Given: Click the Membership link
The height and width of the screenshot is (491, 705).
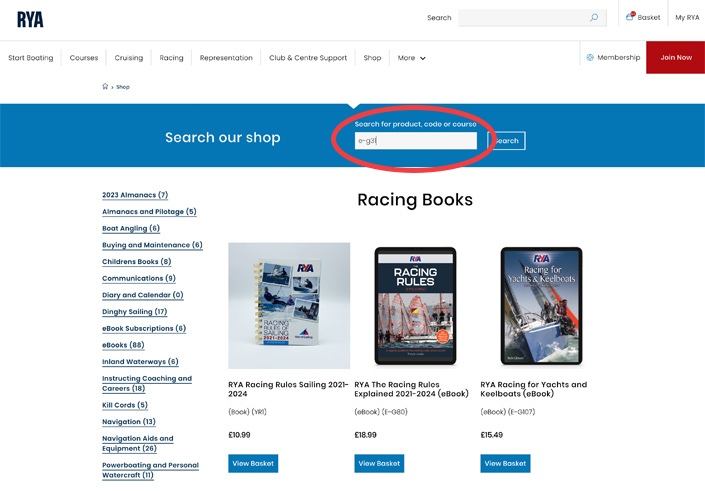Looking at the screenshot, I should [x=613, y=58].
